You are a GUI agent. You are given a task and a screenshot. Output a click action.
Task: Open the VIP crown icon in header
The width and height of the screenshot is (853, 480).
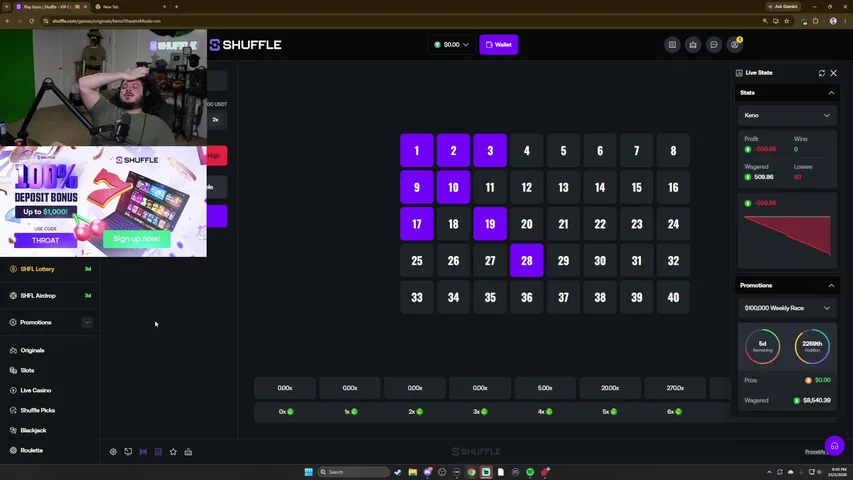pos(693,45)
